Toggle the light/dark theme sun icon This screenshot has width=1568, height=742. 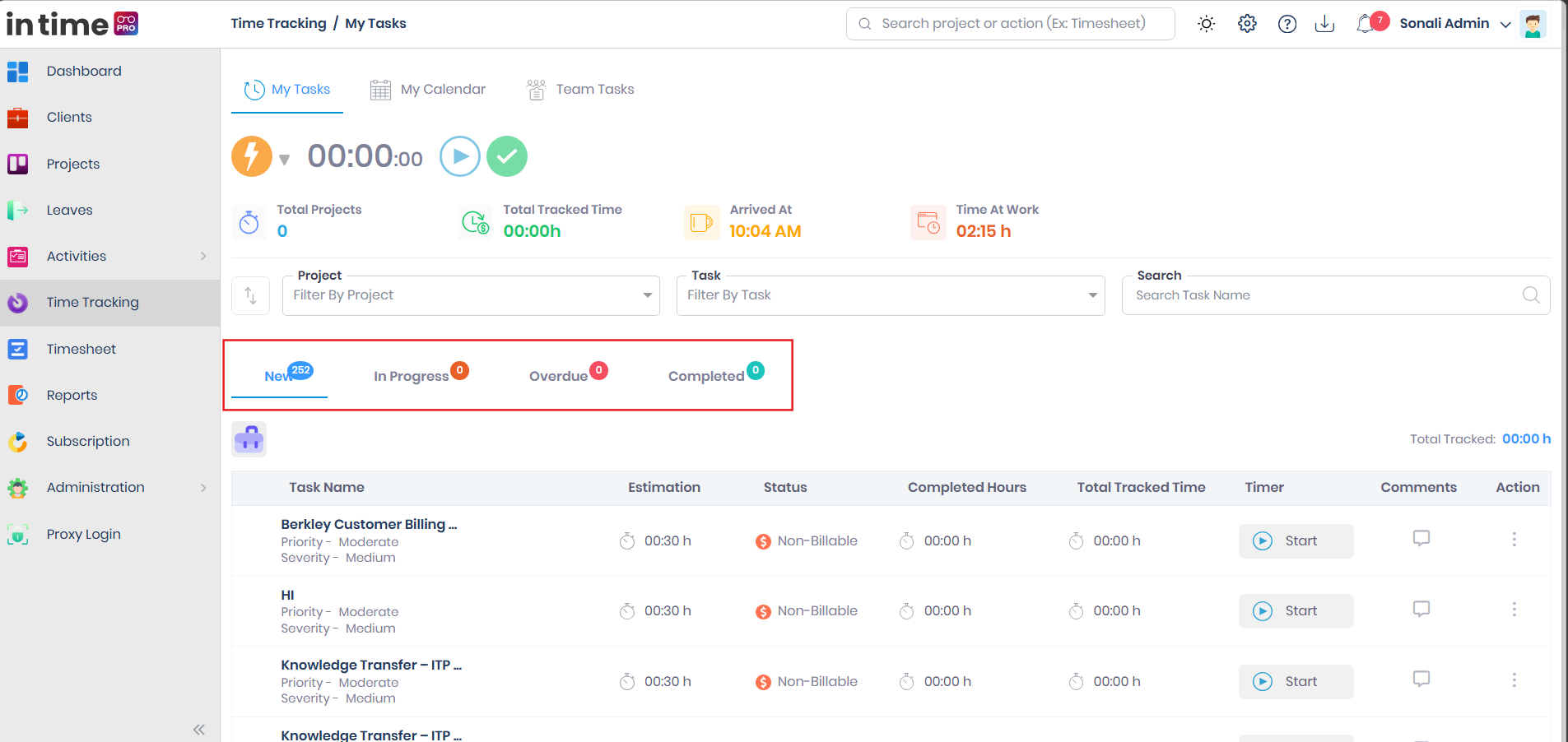1207,24
